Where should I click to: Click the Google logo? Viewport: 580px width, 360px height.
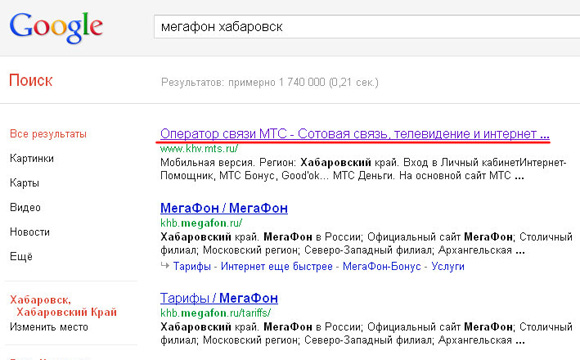(x=56, y=27)
